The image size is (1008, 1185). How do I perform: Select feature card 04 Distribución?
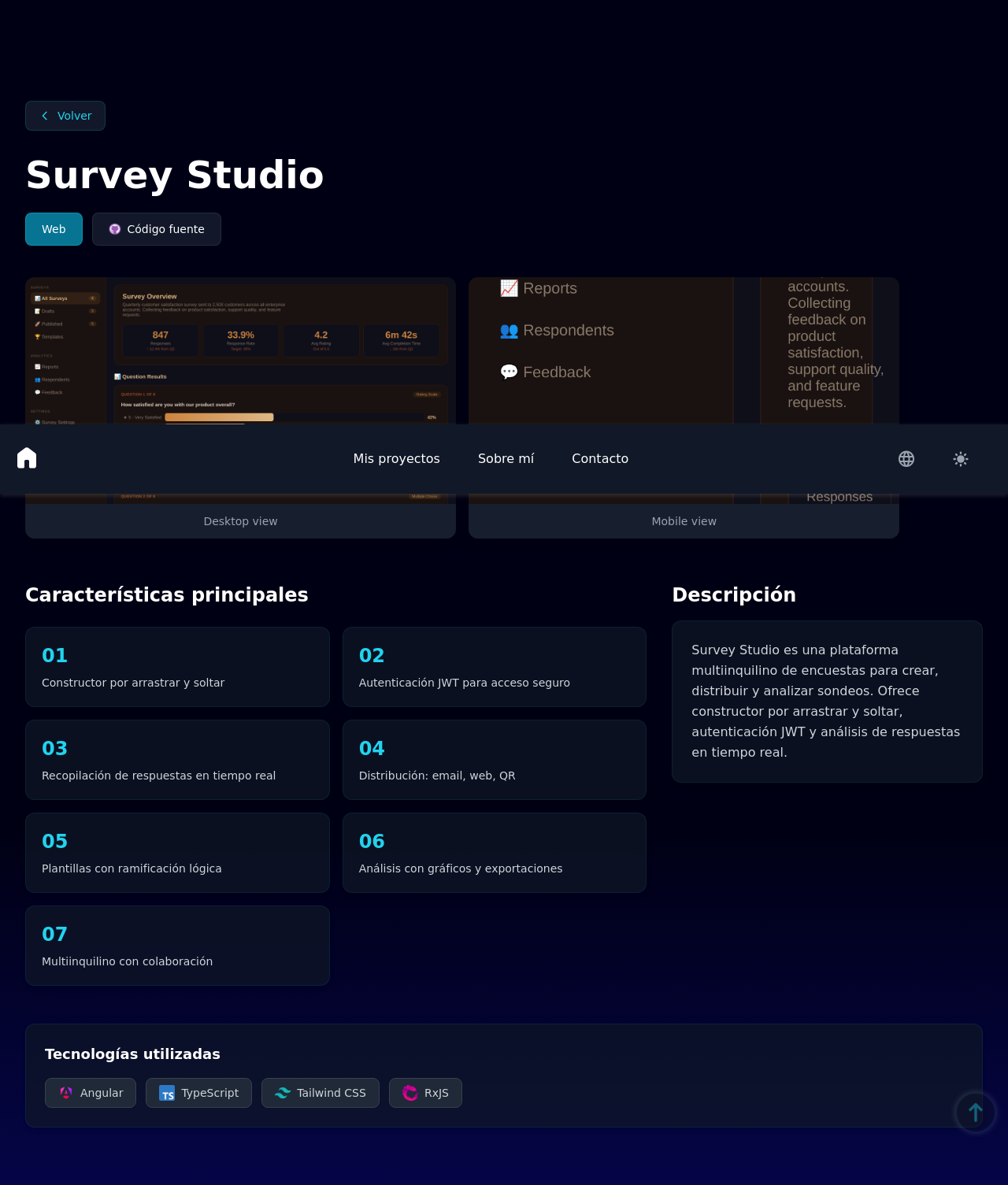495,760
